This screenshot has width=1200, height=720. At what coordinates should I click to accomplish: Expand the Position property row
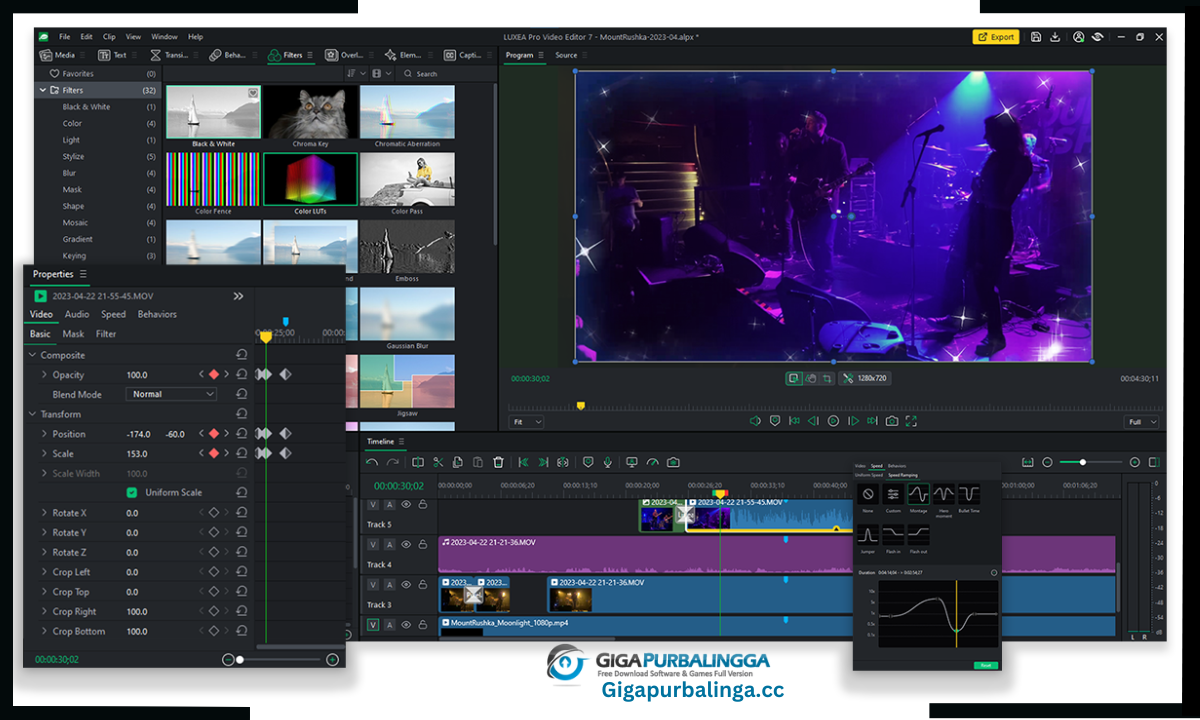44,434
